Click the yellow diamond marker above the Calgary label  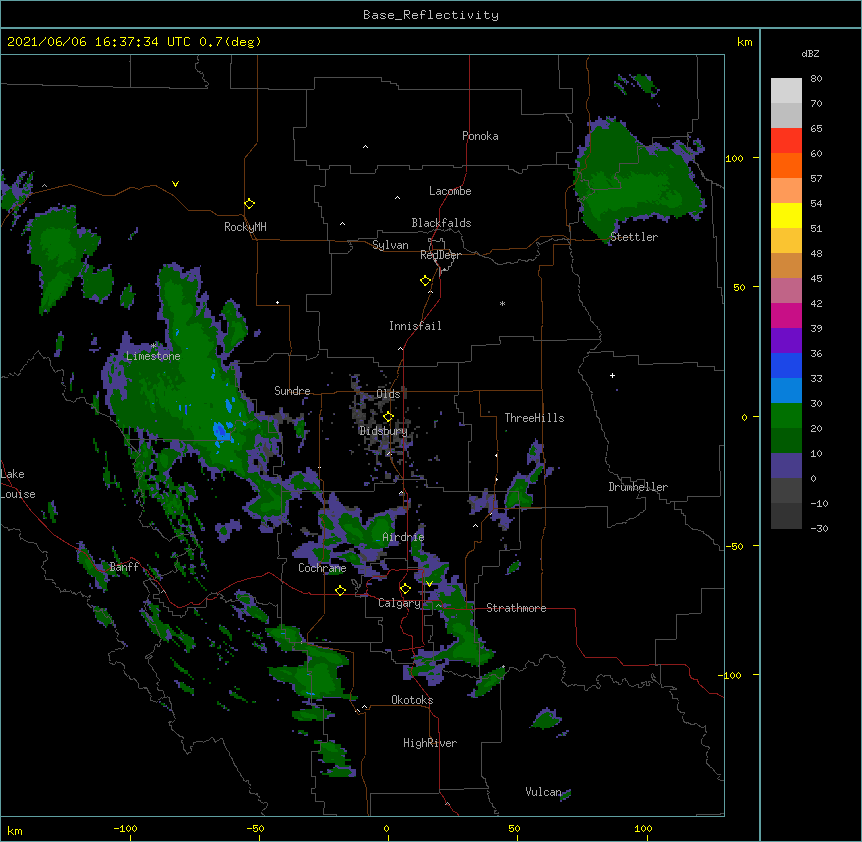tap(405, 589)
